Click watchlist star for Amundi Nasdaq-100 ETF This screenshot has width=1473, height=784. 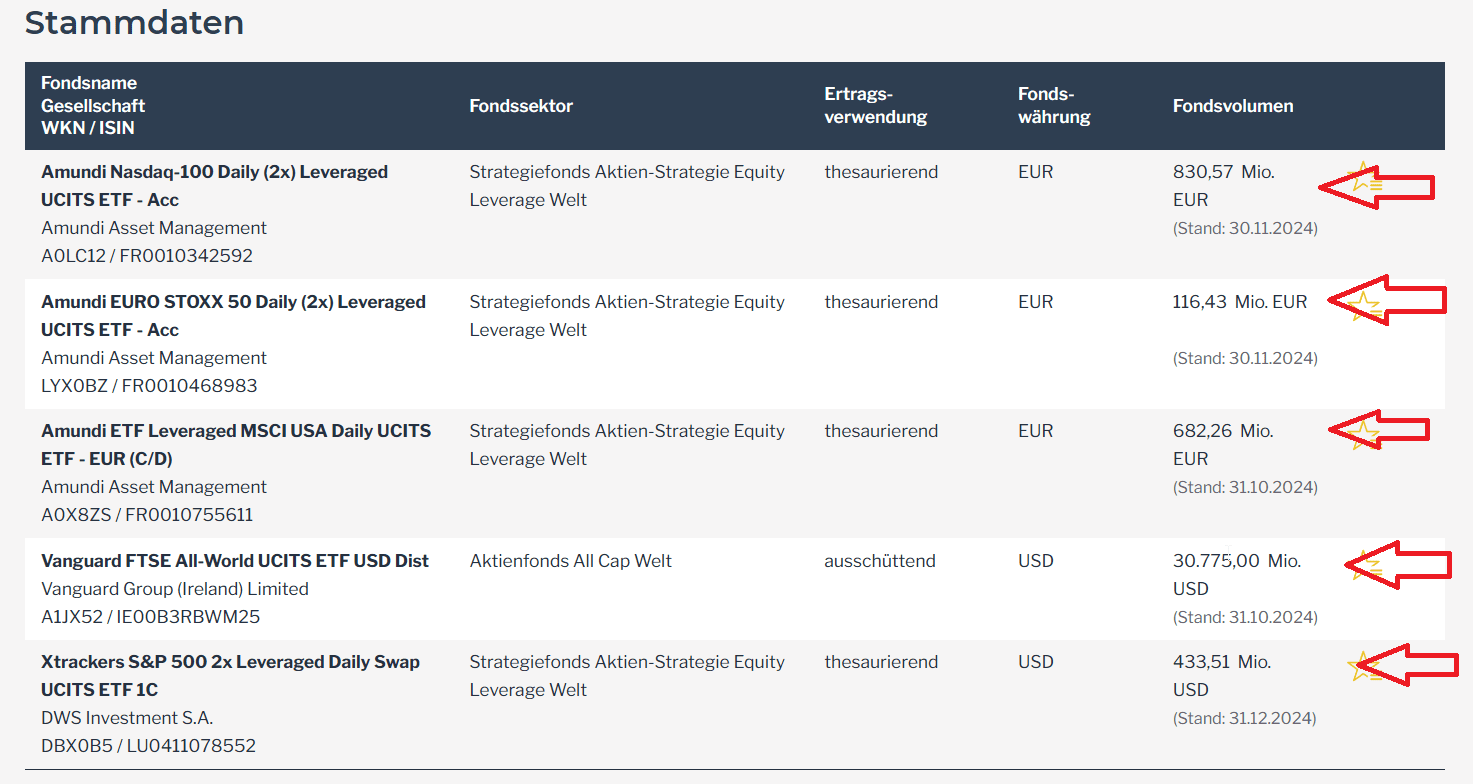pos(1364,180)
